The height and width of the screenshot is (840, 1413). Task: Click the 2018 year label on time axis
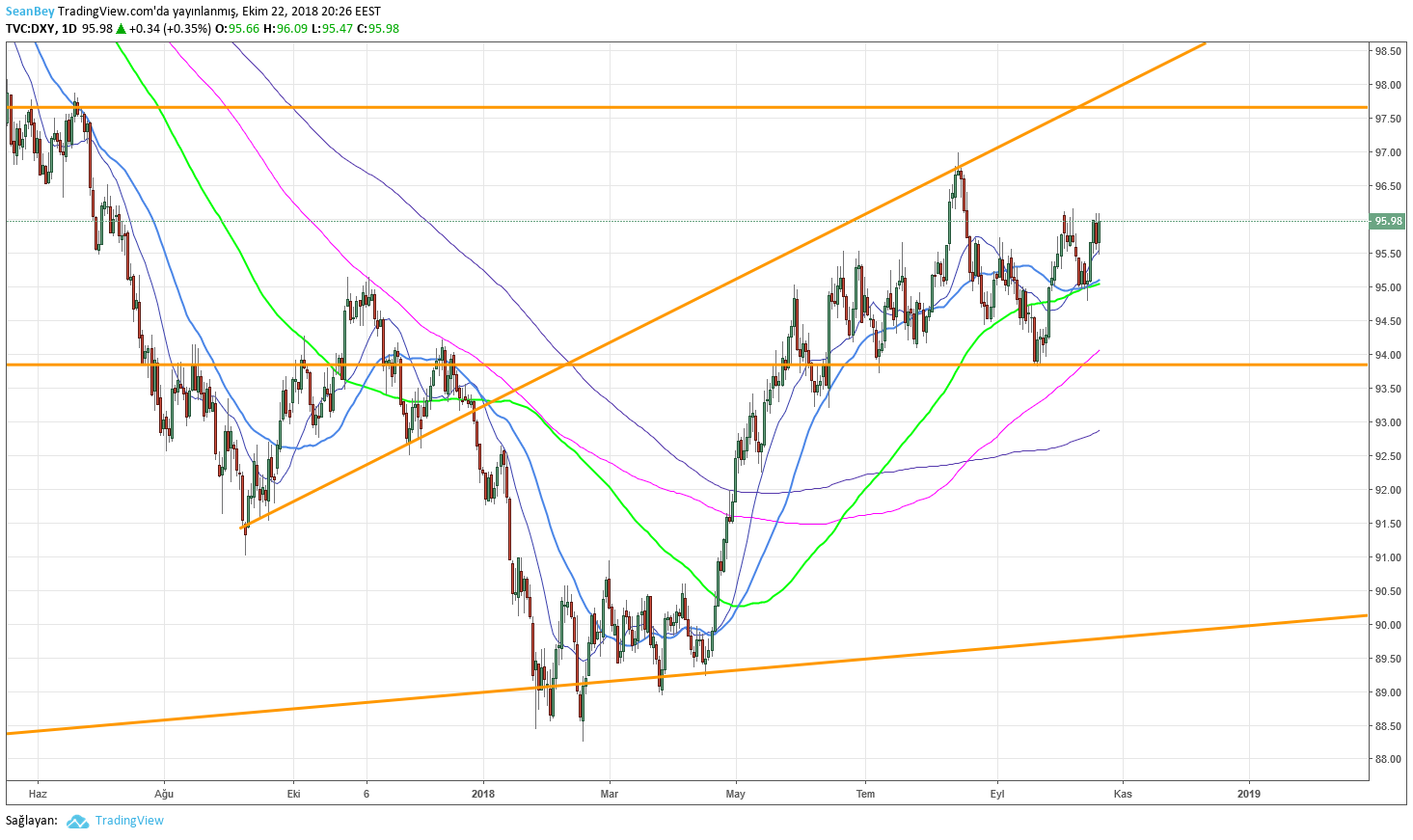[x=483, y=794]
